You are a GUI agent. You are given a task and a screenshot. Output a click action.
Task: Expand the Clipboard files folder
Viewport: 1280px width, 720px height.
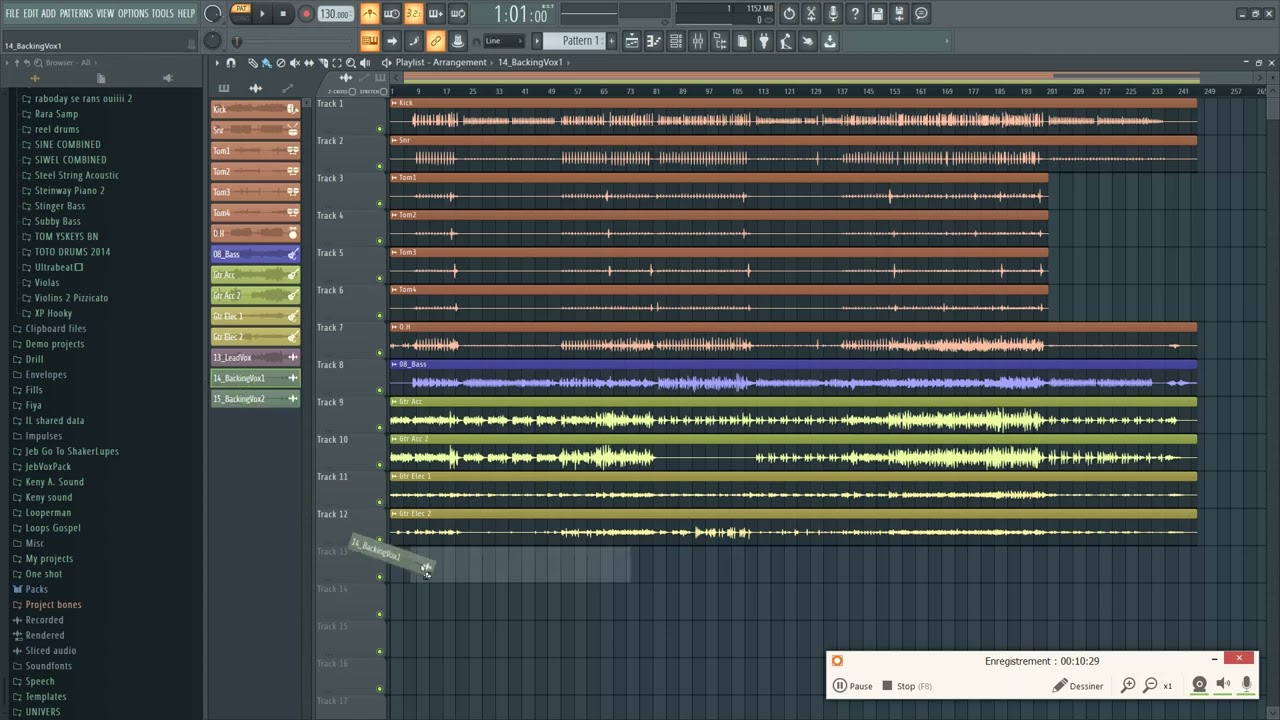click(x=55, y=328)
